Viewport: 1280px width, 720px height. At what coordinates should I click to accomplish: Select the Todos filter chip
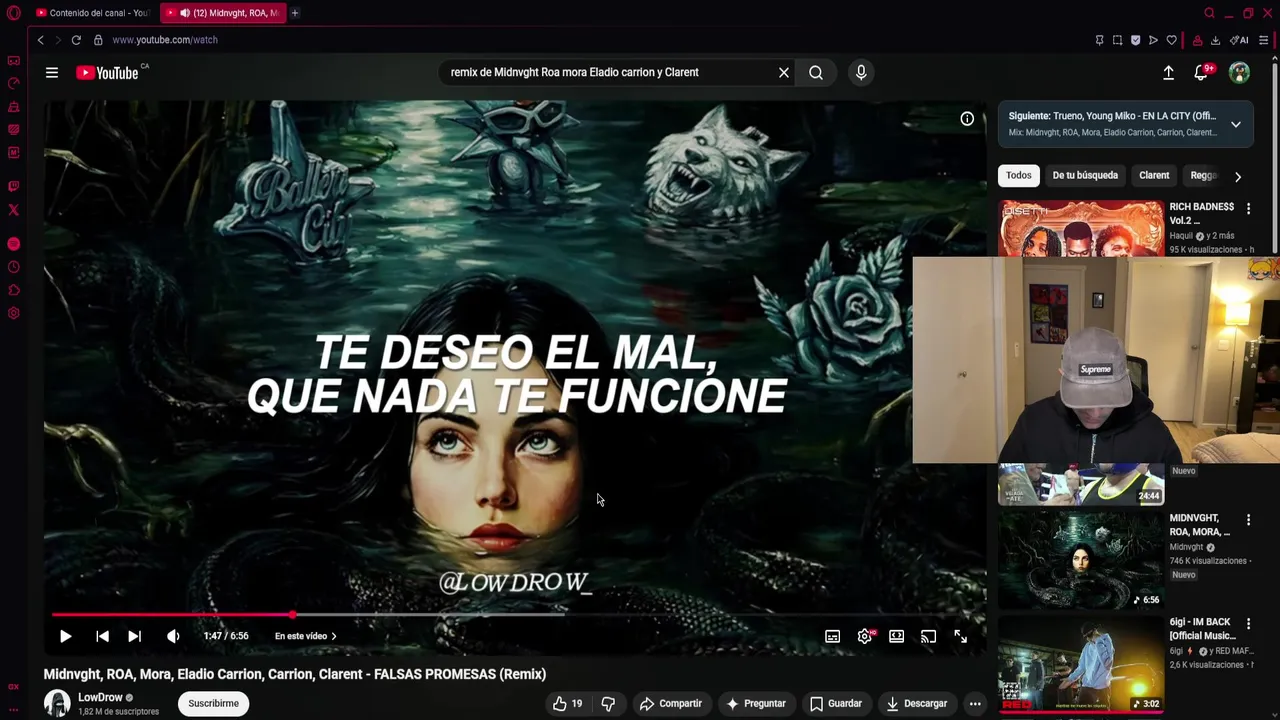click(x=1019, y=176)
